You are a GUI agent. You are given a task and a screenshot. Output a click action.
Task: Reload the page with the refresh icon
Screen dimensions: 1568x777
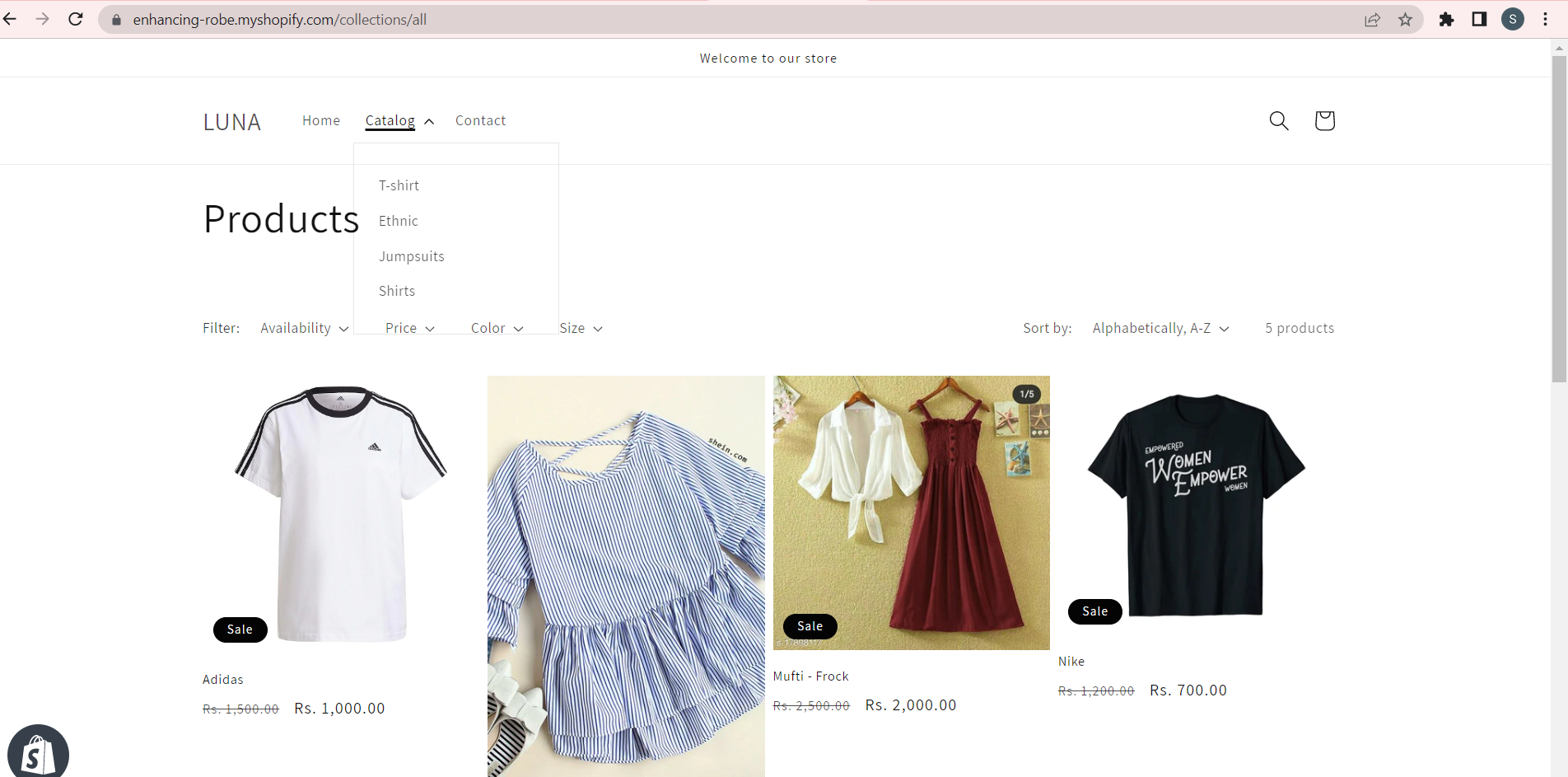76,19
